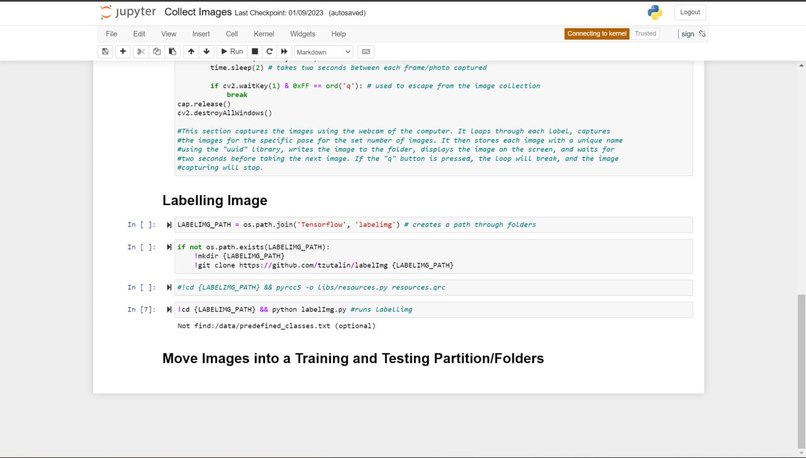Image resolution: width=806 pixels, height=458 pixels.
Task: Run LABELIMG_PATH cell with its run icon
Action: pyautogui.click(x=169, y=225)
